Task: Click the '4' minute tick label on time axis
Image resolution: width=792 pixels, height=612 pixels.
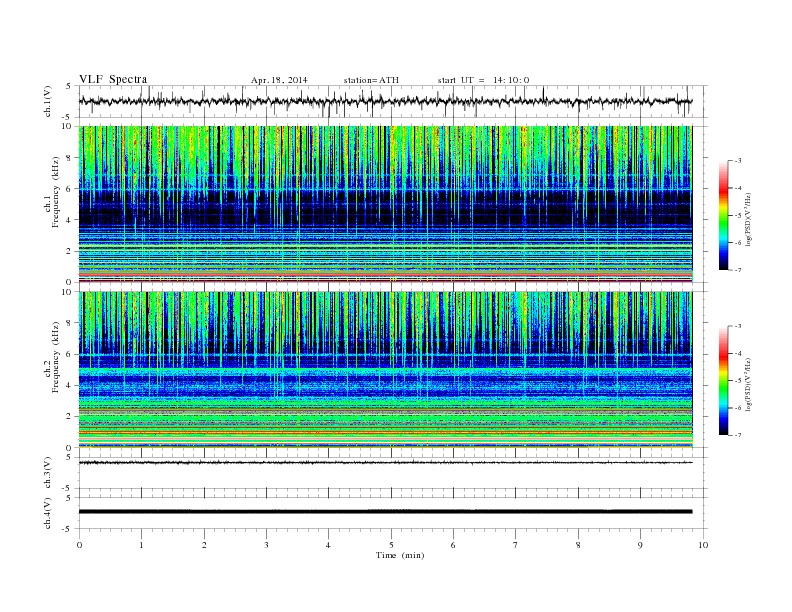Action: coord(329,545)
